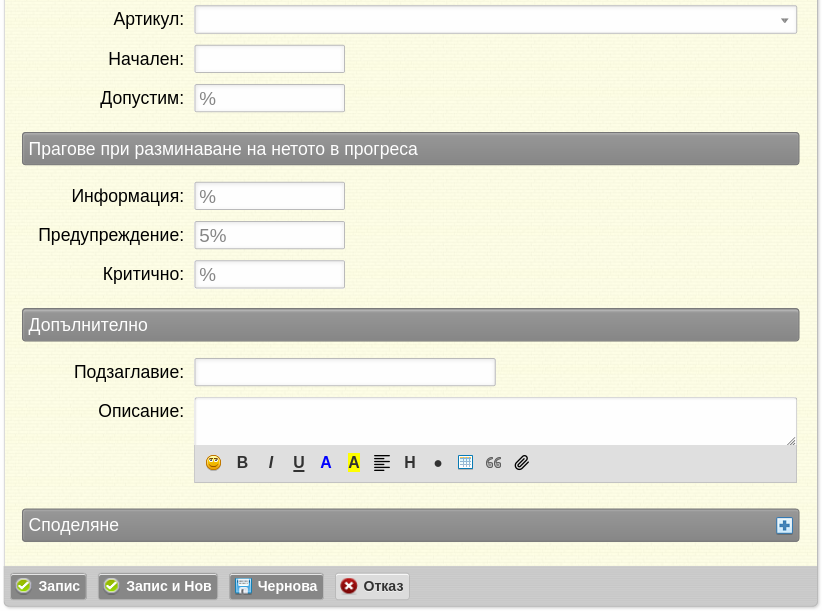This screenshot has height=611, width=822.
Task: Open the Артикул dropdown arrow
Action: click(784, 20)
